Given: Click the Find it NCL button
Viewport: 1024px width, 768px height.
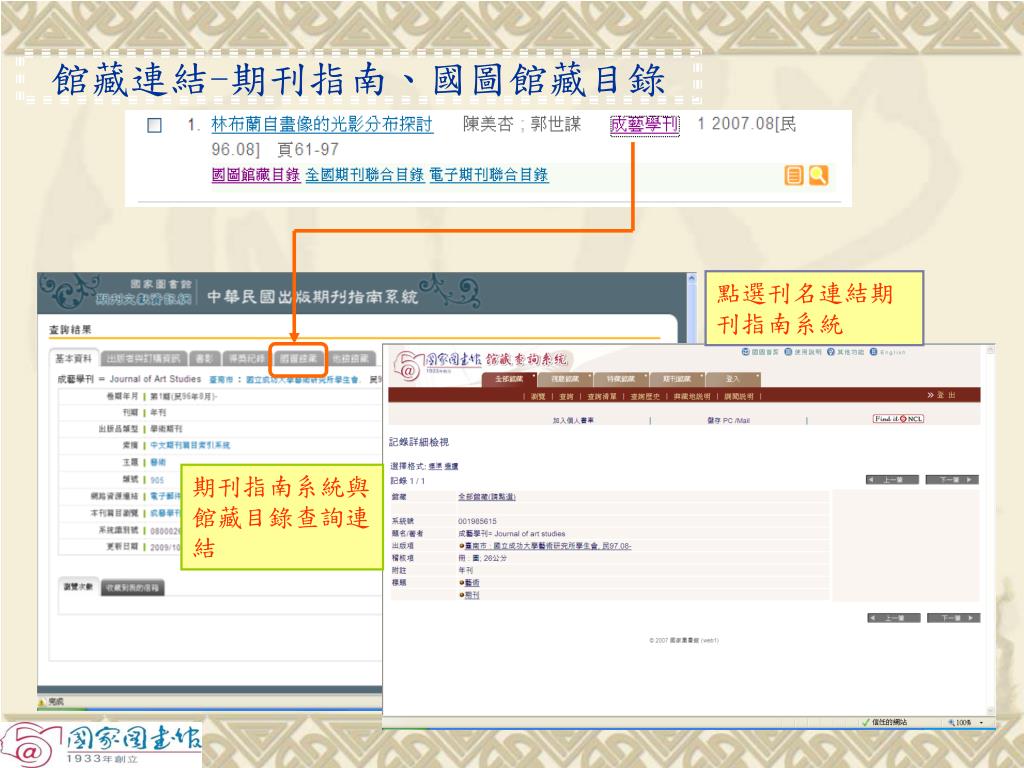Looking at the screenshot, I should [899, 419].
